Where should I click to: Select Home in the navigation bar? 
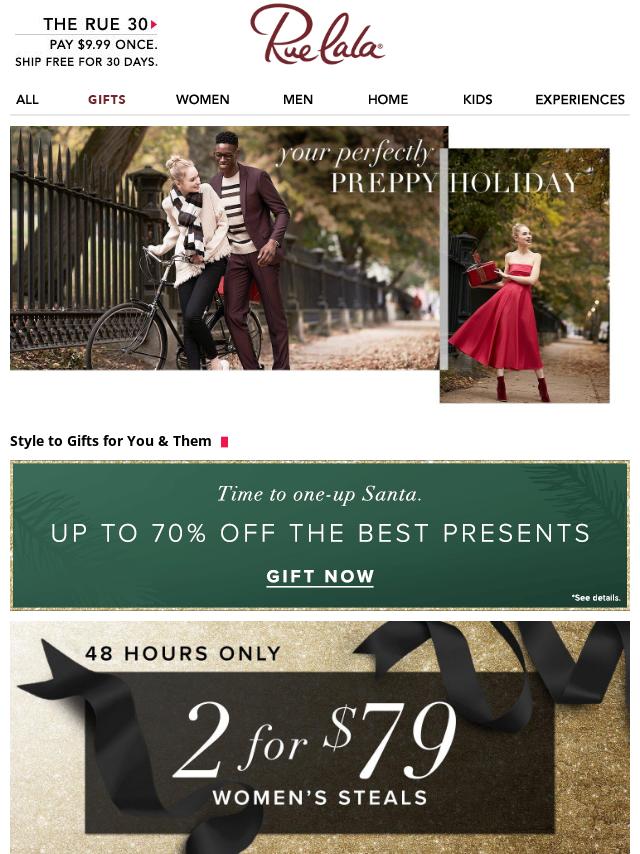pyautogui.click(x=388, y=100)
